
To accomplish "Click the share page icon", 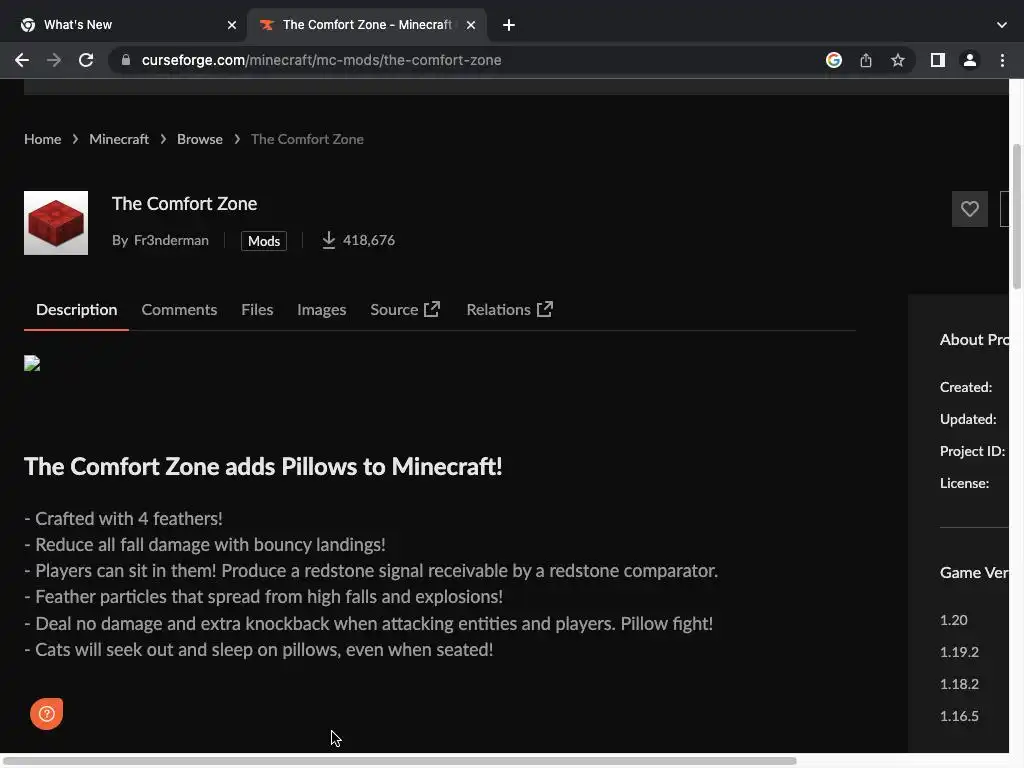I will [x=866, y=60].
